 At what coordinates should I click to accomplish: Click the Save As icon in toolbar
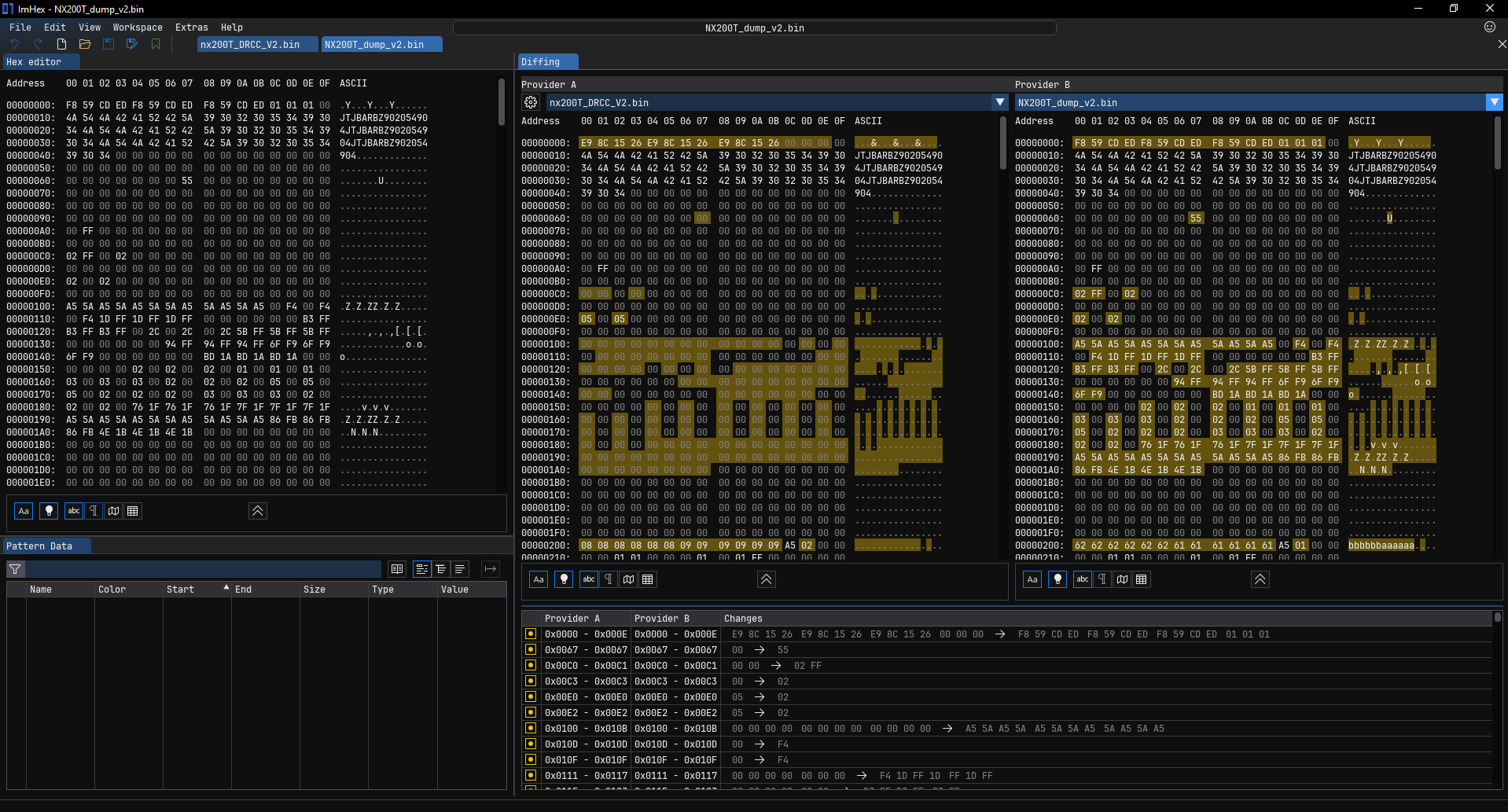pos(132,45)
